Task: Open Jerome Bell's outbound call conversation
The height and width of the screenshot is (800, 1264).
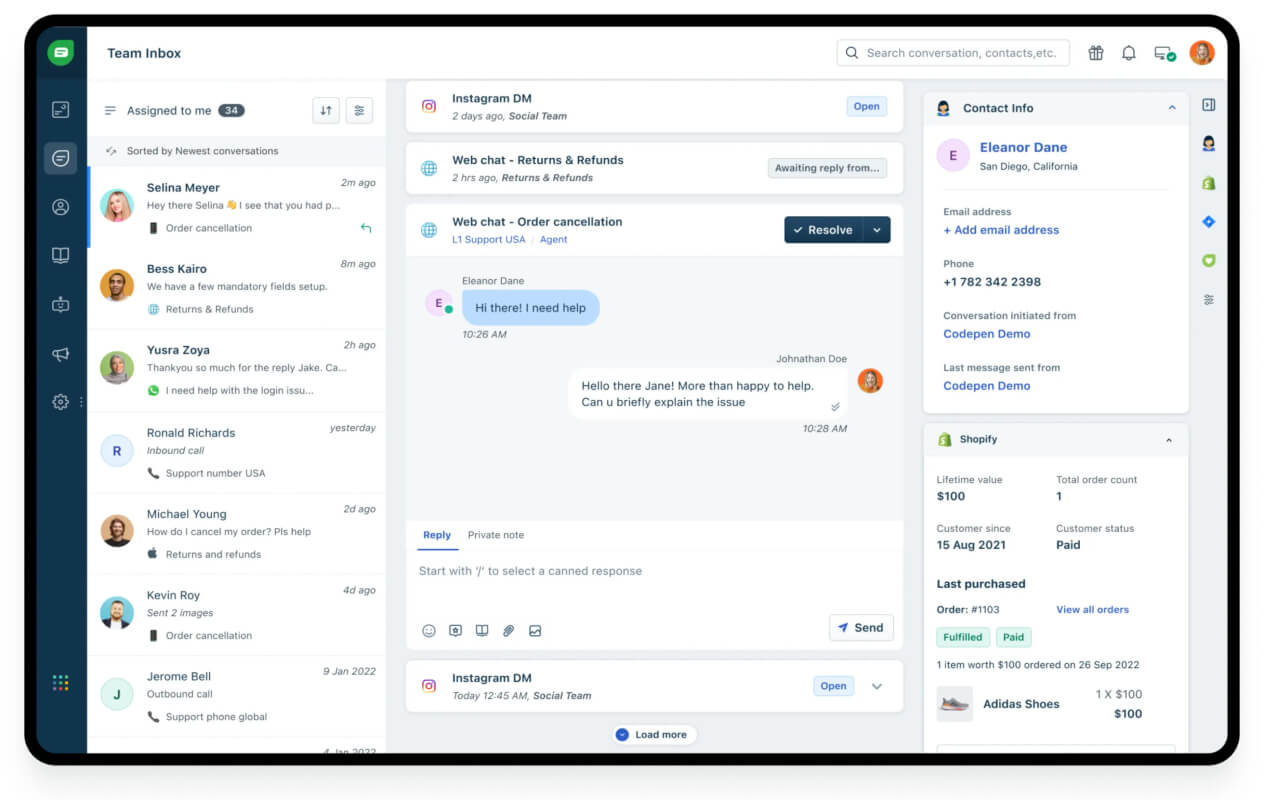Action: [237, 696]
